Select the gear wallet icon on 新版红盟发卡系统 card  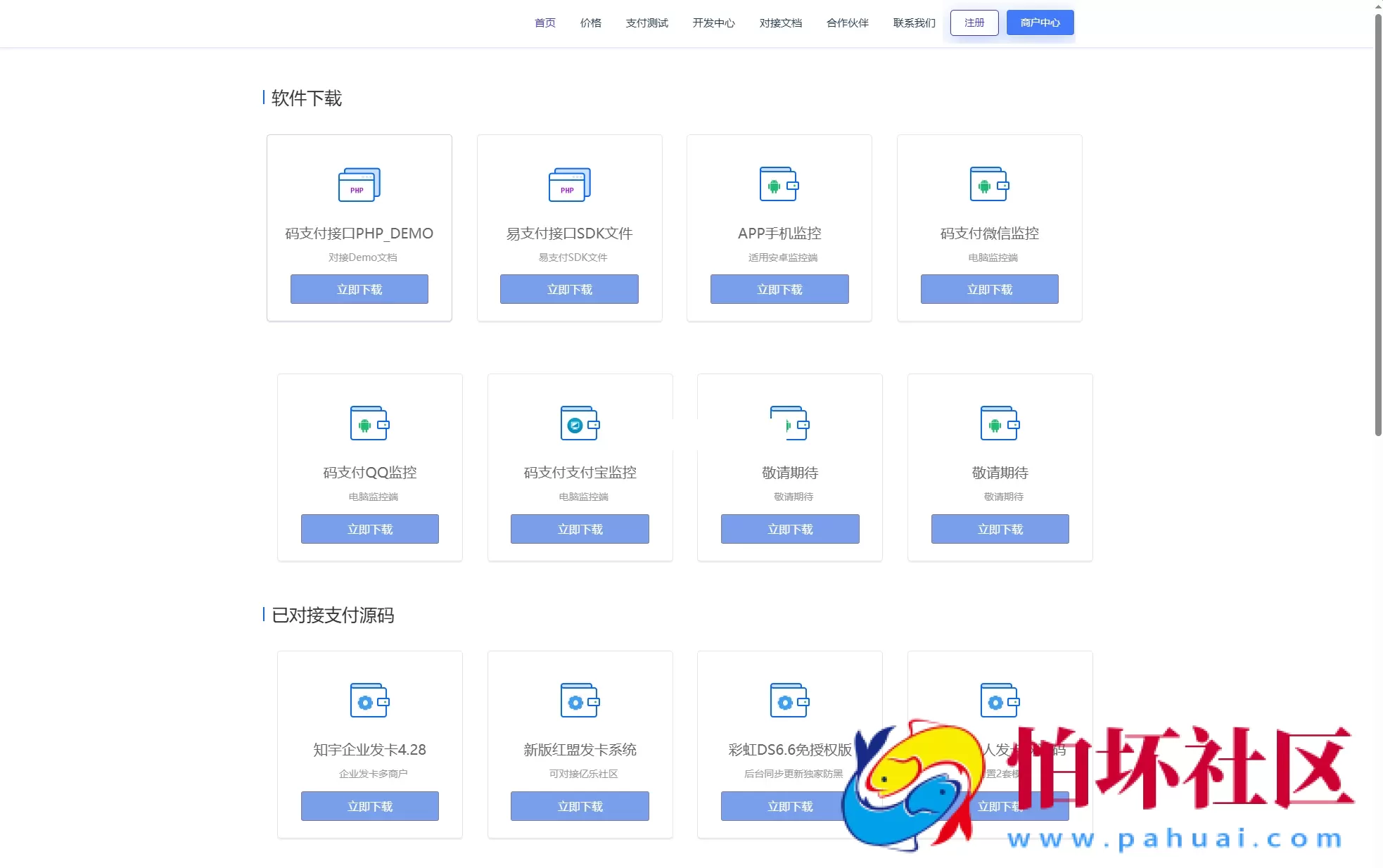tap(580, 701)
